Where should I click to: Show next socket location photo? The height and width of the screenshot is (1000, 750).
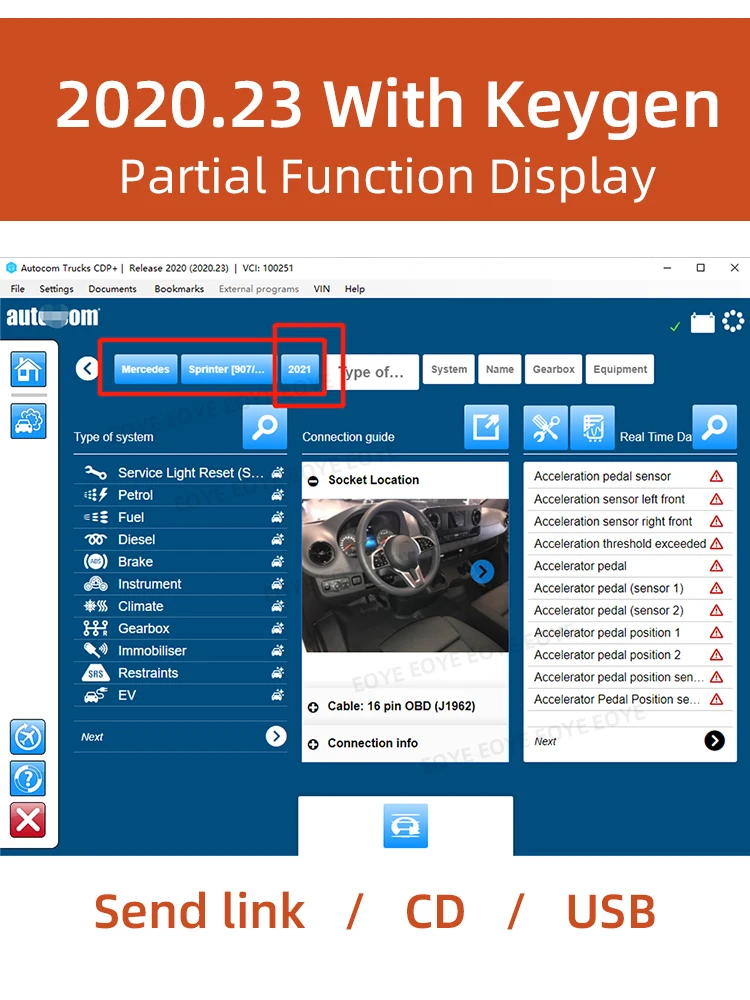[482, 571]
